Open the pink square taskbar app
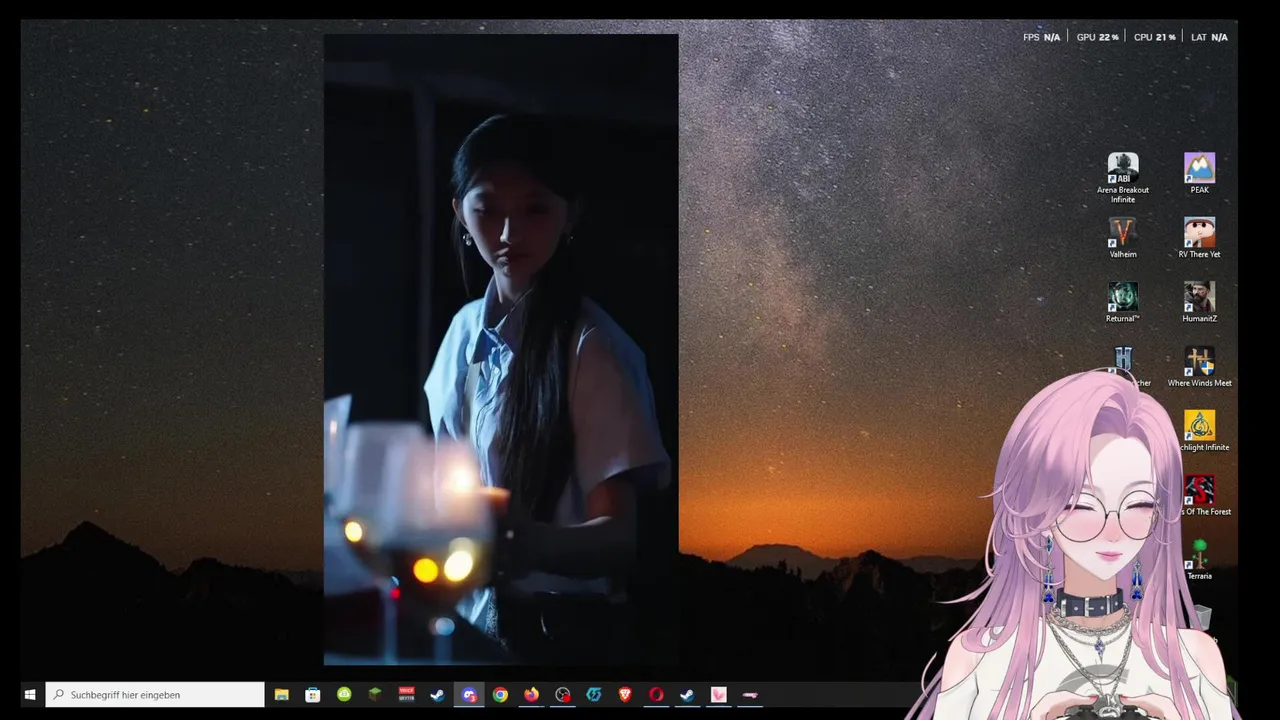1280x720 pixels. (x=718, y=694)
